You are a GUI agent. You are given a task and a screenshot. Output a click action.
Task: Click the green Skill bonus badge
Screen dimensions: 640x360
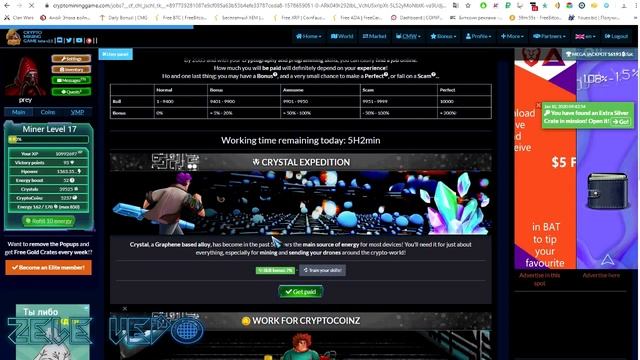coord(276,270)
